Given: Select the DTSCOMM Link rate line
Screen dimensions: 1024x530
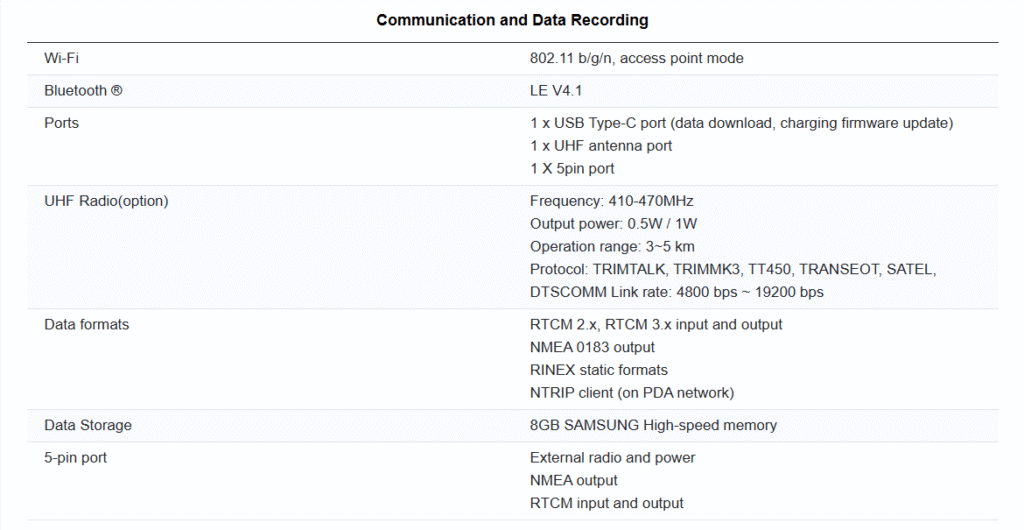Looking at the screenshot, I should (x=676, y=292).
